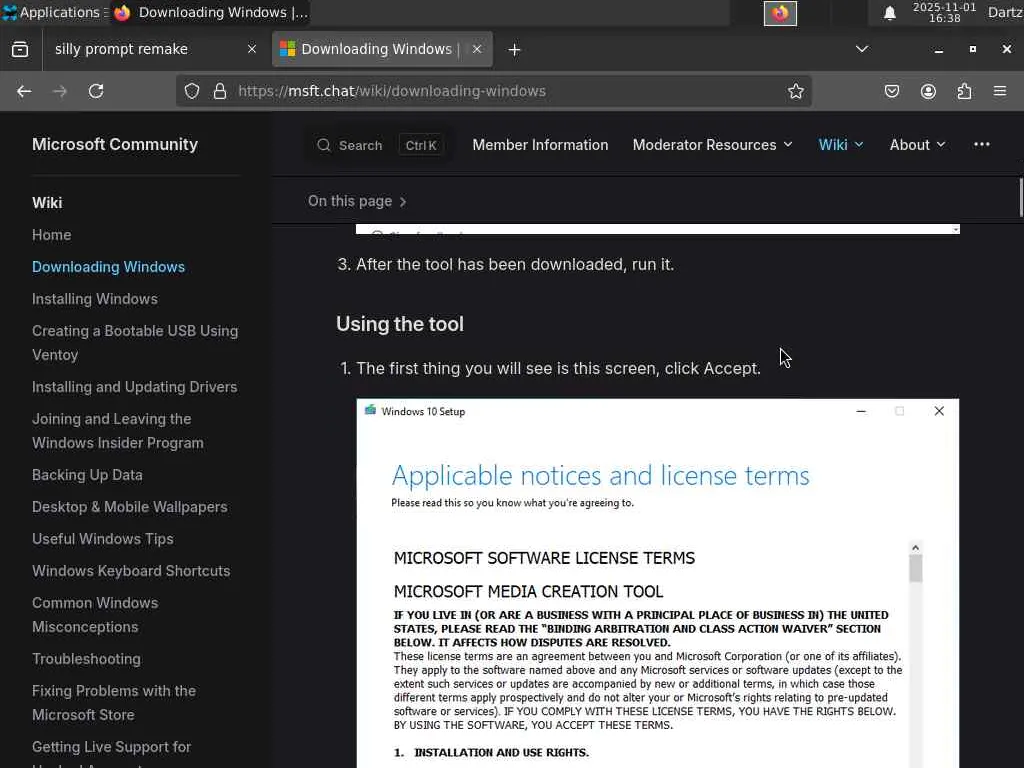Select the 'Downloading Windows' browser tab

tap(382, 49)
